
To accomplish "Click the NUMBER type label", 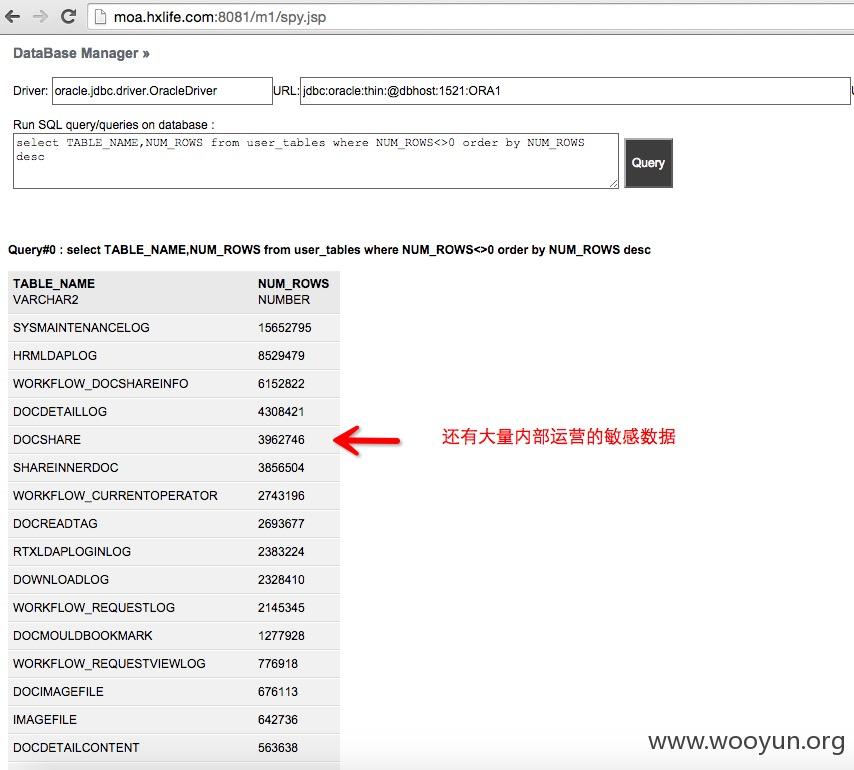I will [284, 300].
